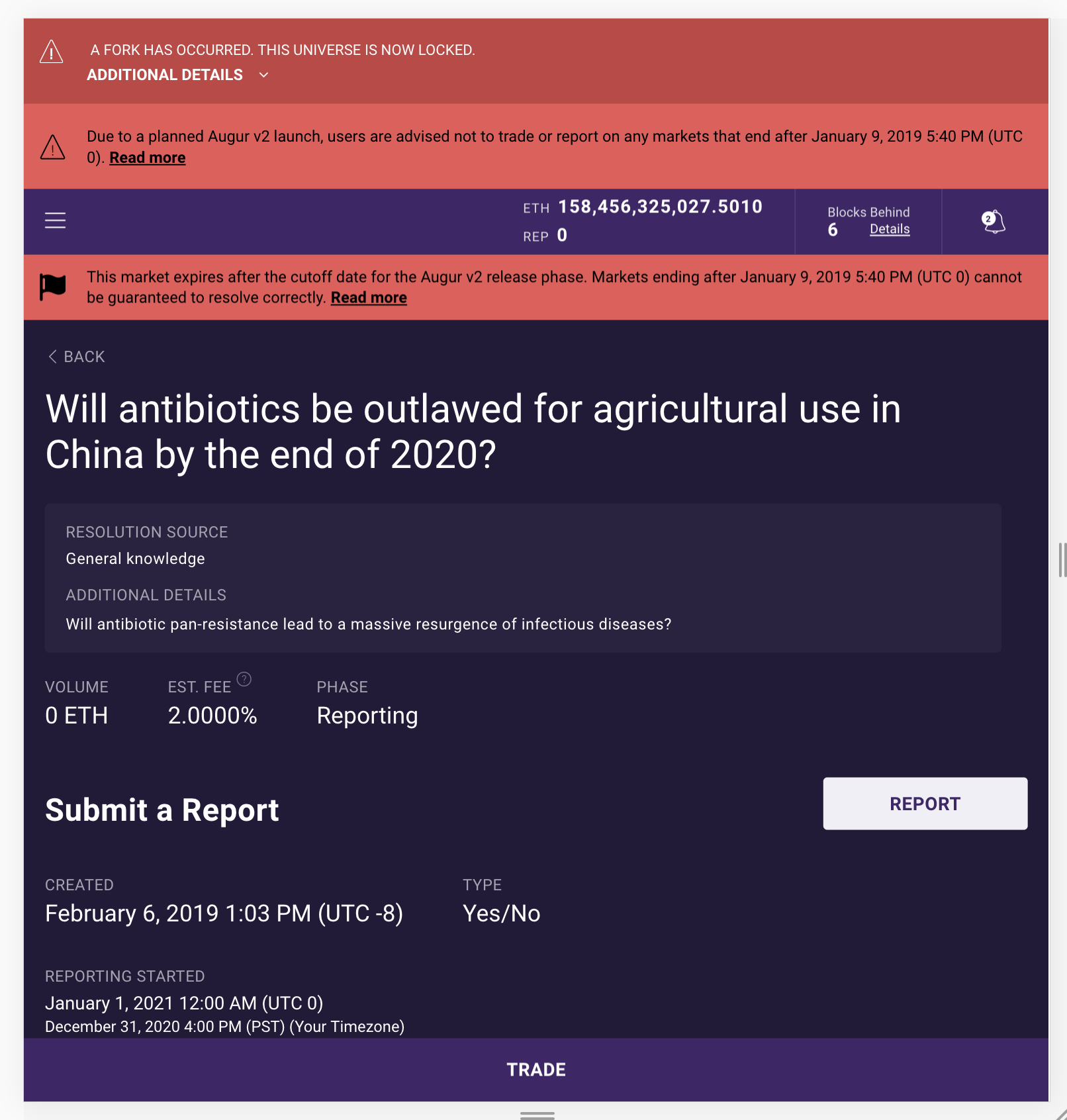Expand ADDITIONAL DETAILS in the fork banner
1067x1120 pixels.
click(165, 75)
